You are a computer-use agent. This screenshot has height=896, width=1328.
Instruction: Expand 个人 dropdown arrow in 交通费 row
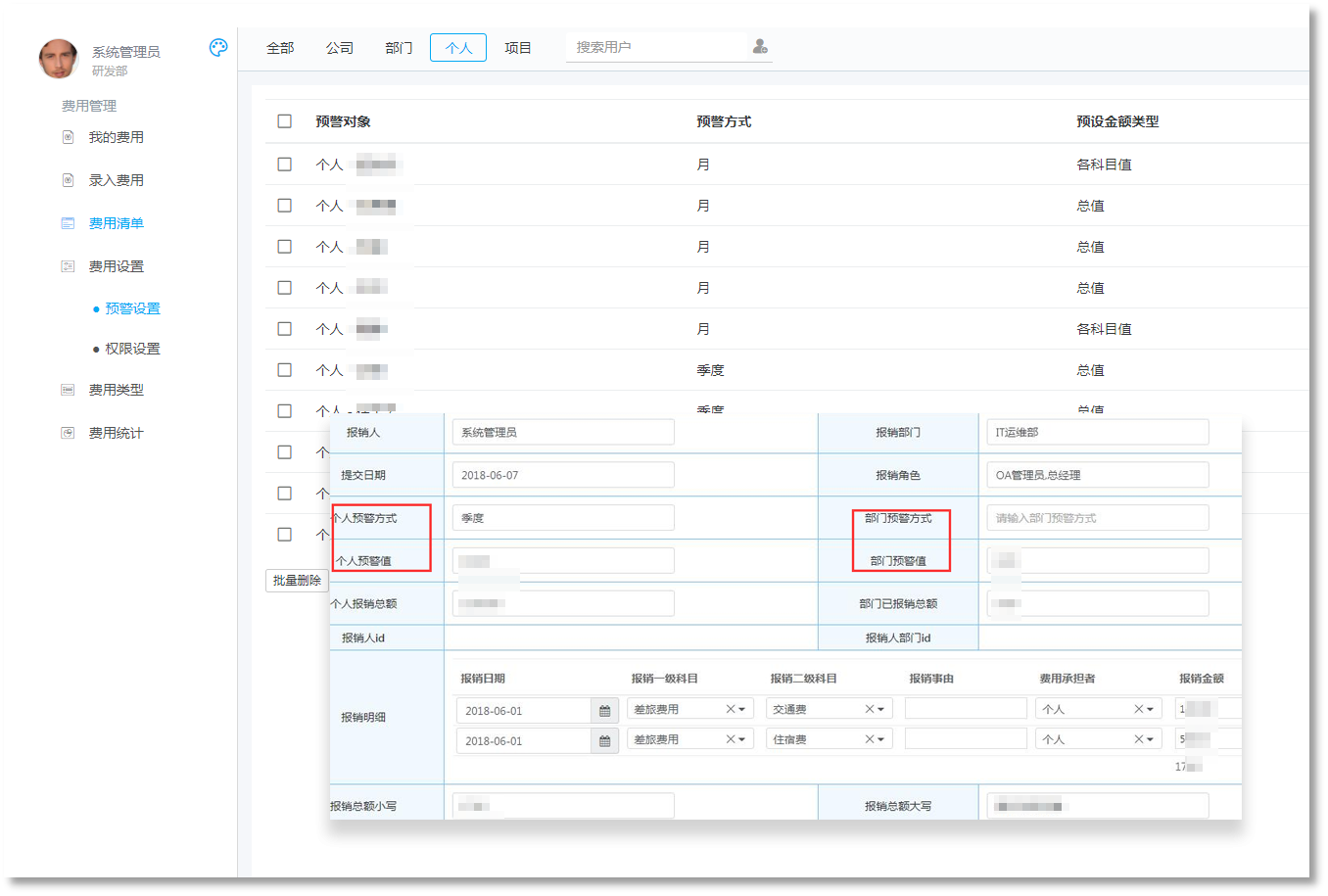pyautogui.click(x=1151, y=710)
